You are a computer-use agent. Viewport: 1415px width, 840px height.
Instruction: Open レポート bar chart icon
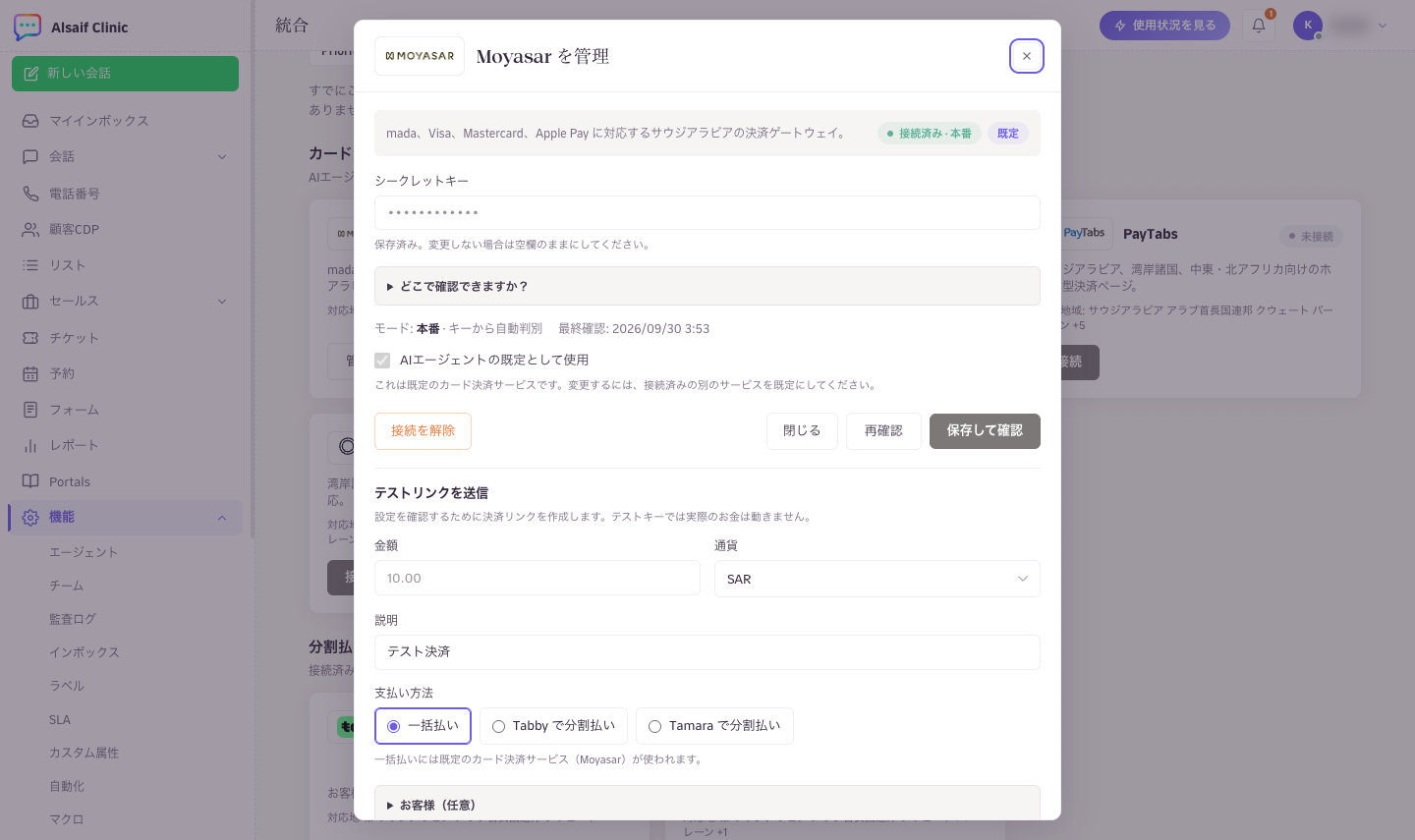coord(30,445)
